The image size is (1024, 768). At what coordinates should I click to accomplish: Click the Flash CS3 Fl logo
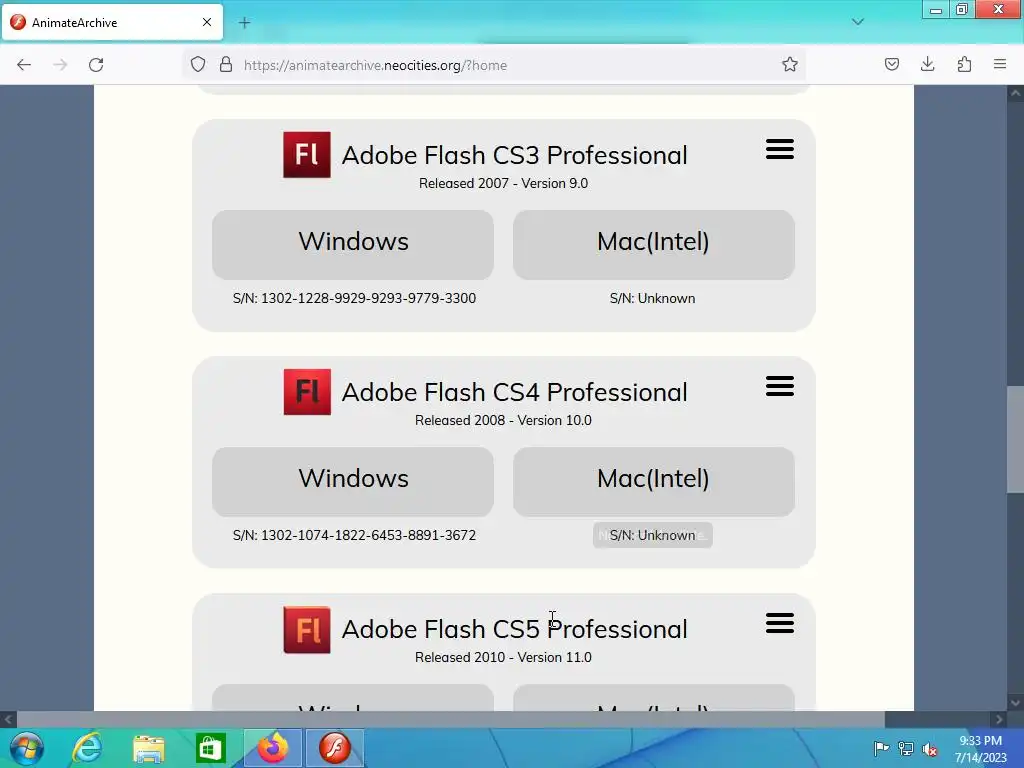coord(307,155)
